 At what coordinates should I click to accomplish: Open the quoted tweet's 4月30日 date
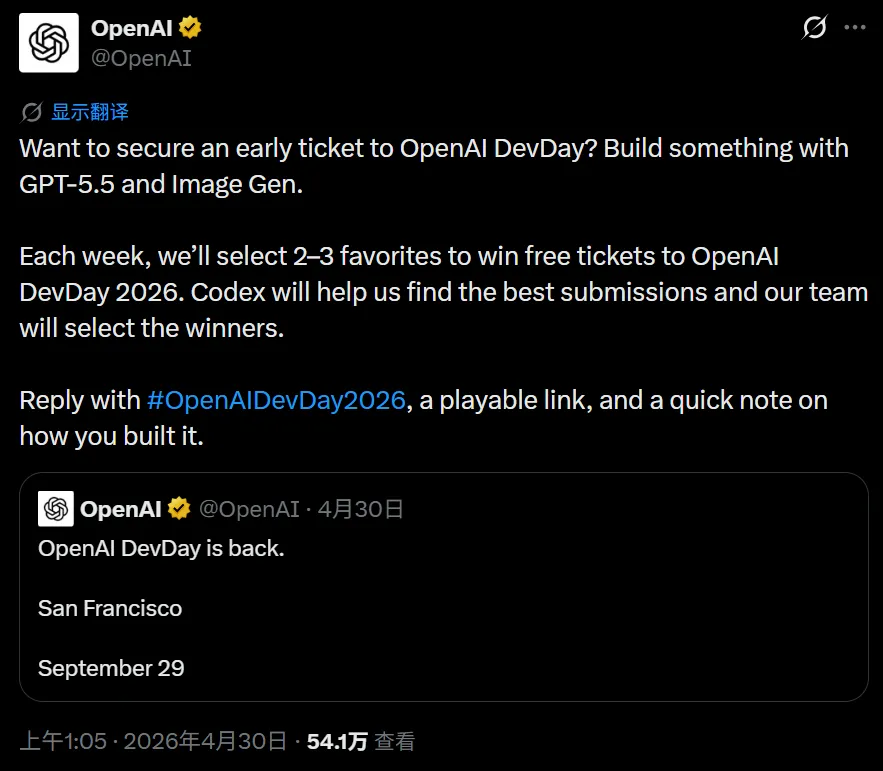pyautogui.click(x=360, y=509)
